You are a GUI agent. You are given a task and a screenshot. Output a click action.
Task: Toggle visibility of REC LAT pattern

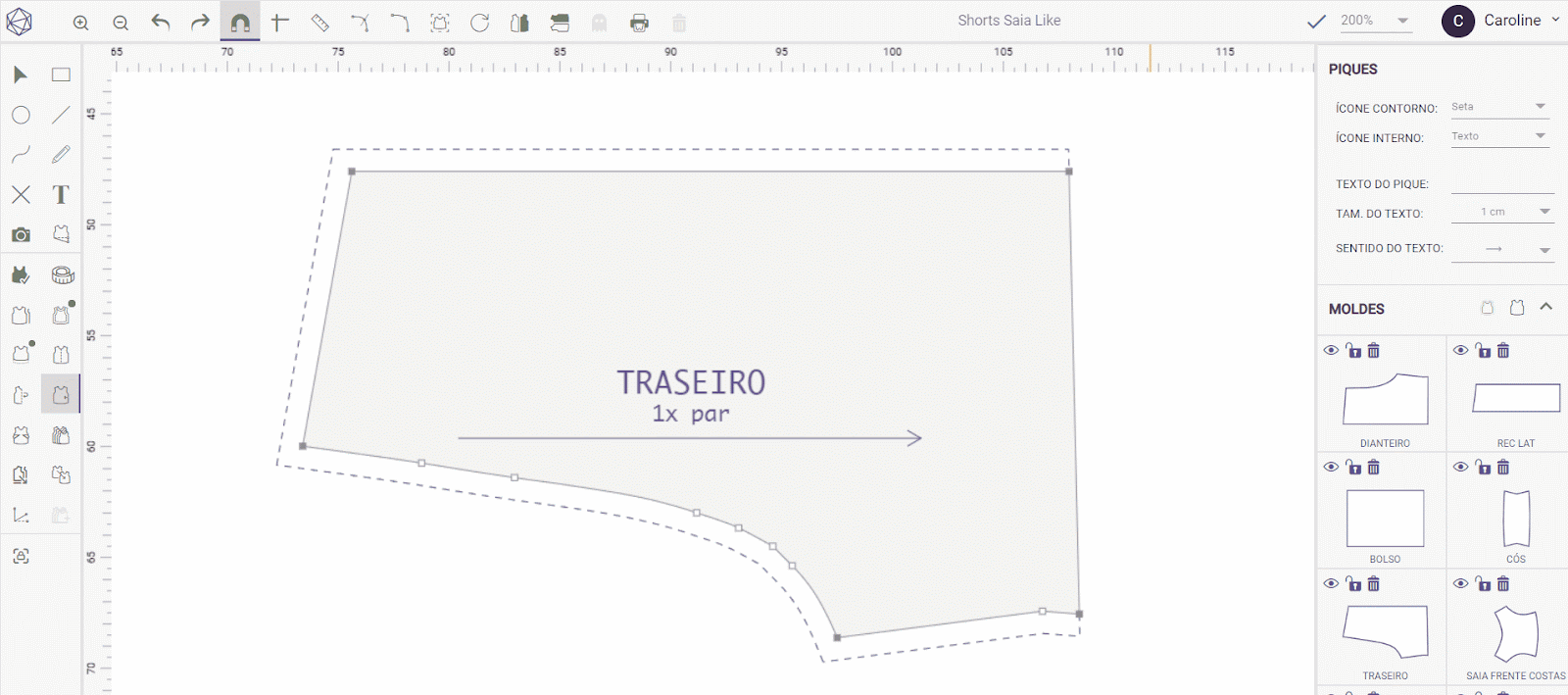pos(1460,350)
